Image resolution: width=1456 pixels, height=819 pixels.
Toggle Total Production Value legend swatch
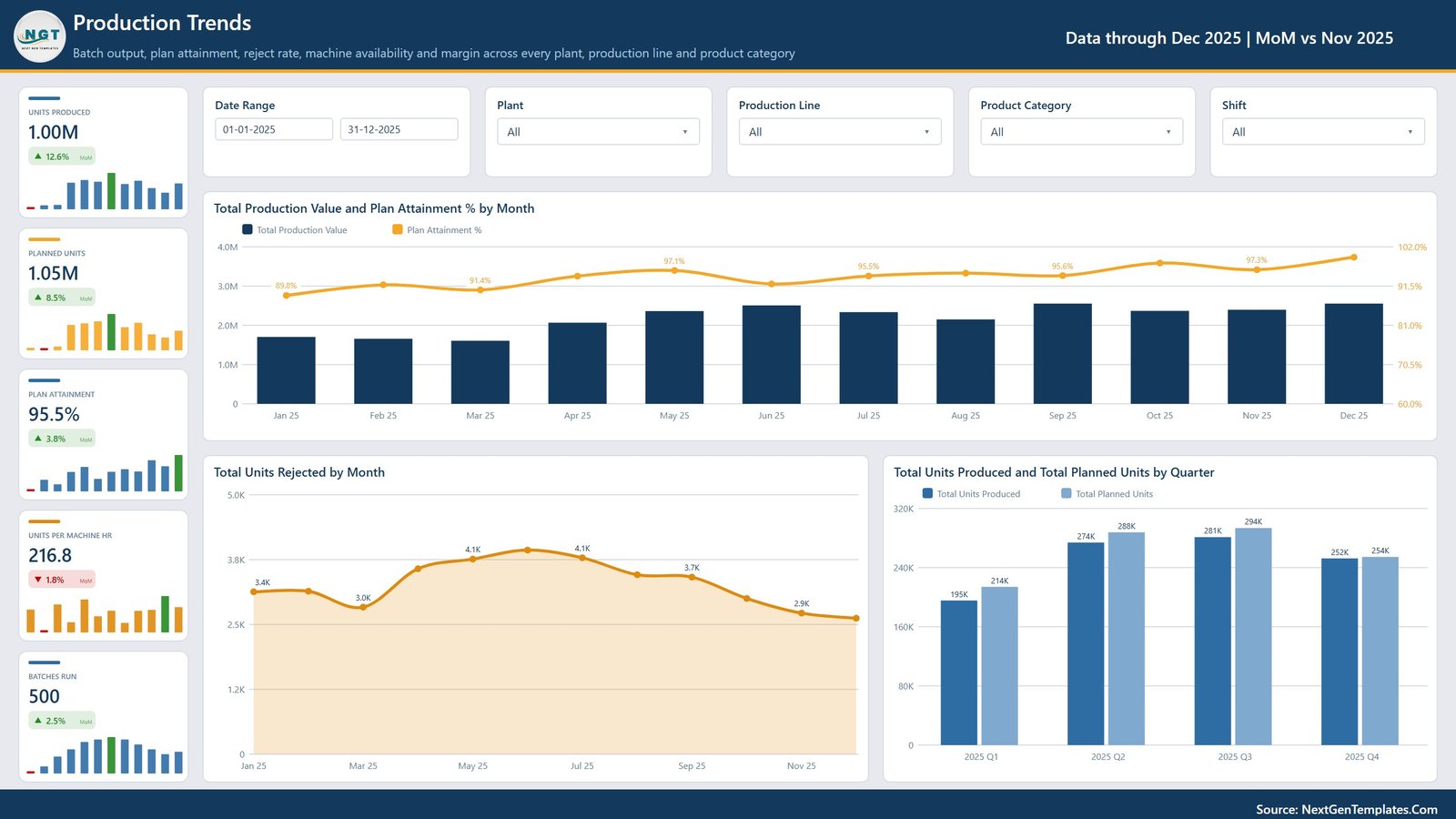tap(247, 229)
